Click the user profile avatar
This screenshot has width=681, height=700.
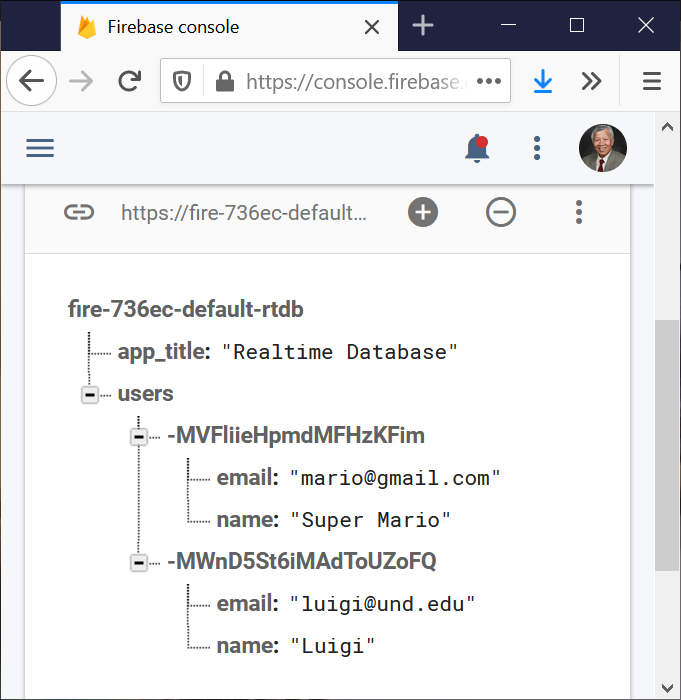point(602,149)
